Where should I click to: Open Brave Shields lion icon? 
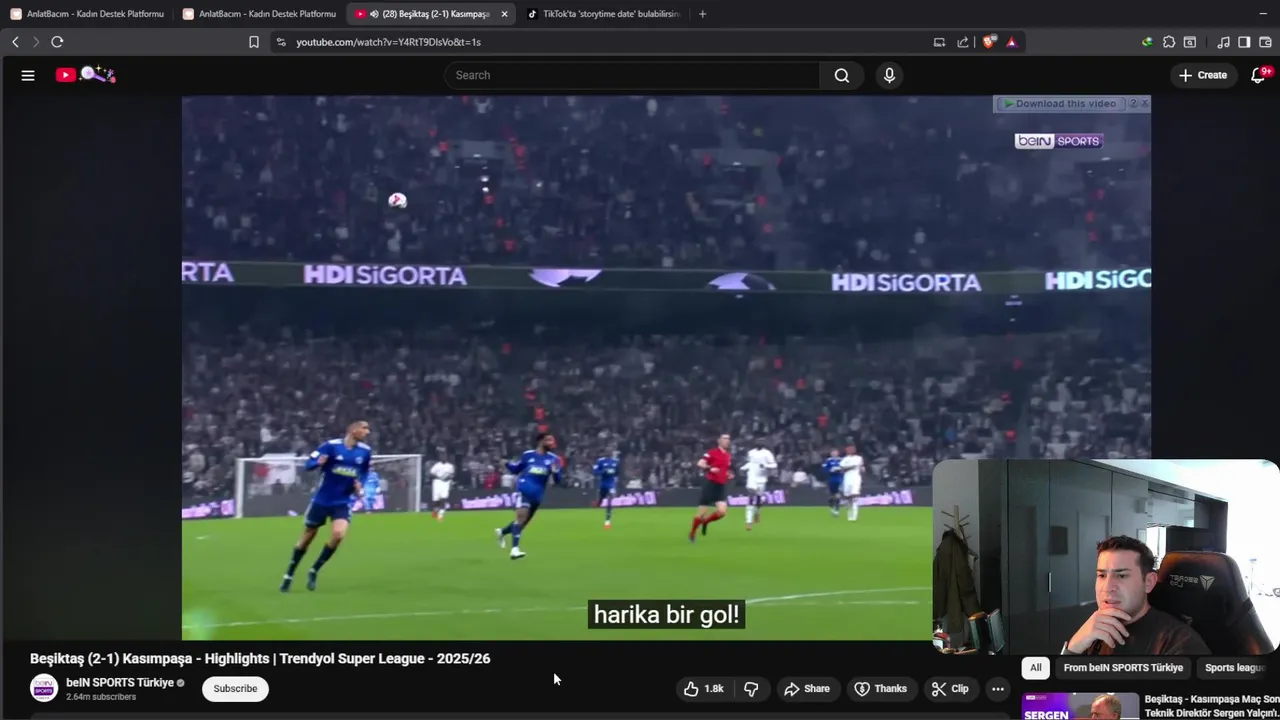pos(989,42)
